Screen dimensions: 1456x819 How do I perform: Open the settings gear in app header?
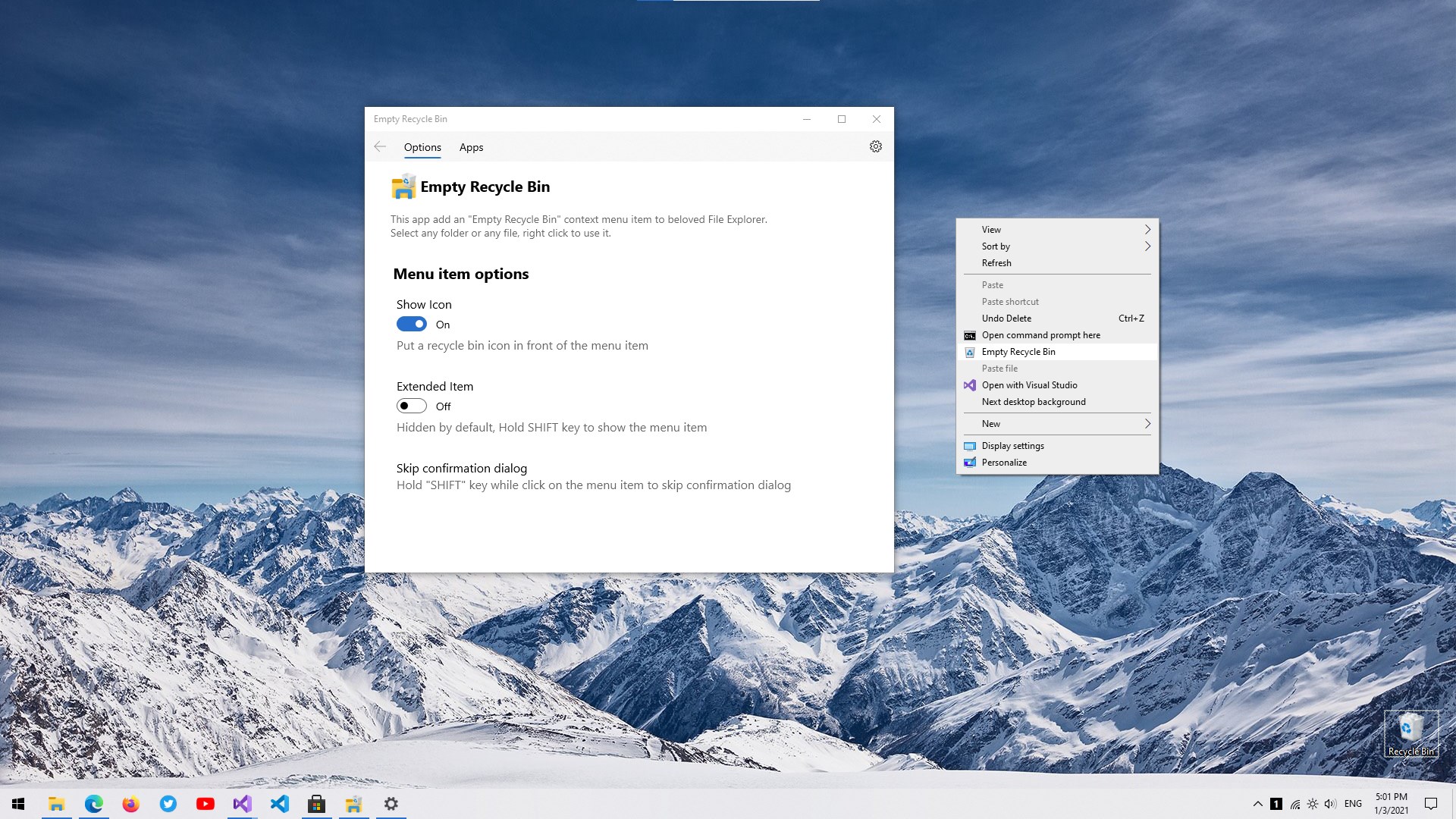click(x=875, y=146)
